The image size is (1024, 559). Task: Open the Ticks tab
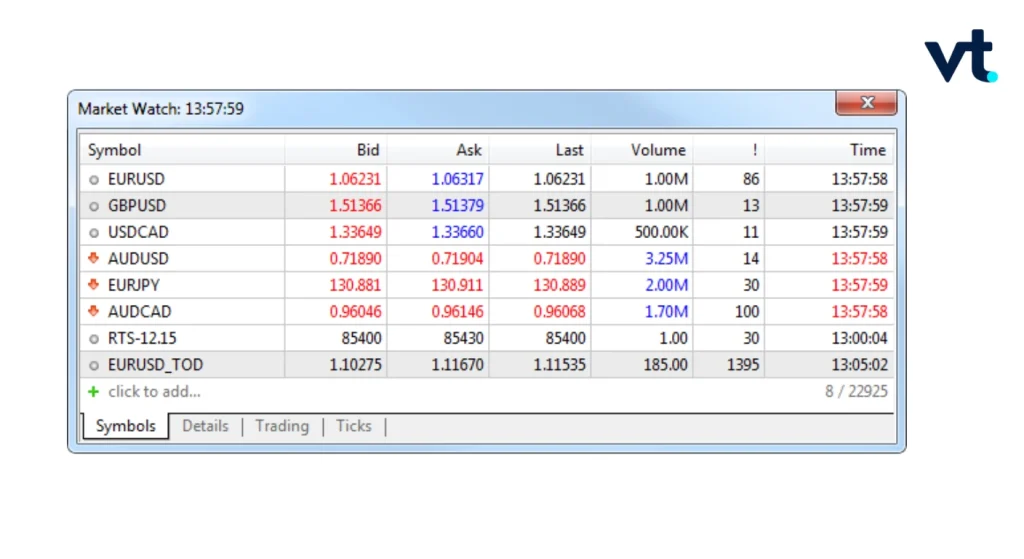click(x=353, y=426)
